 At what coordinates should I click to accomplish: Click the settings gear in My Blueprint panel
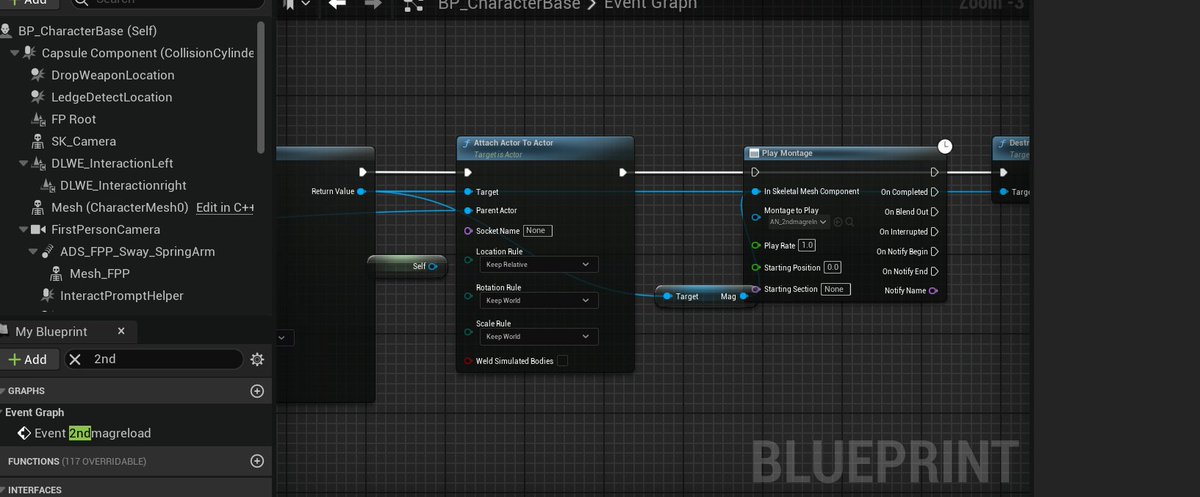click(257, 359)
